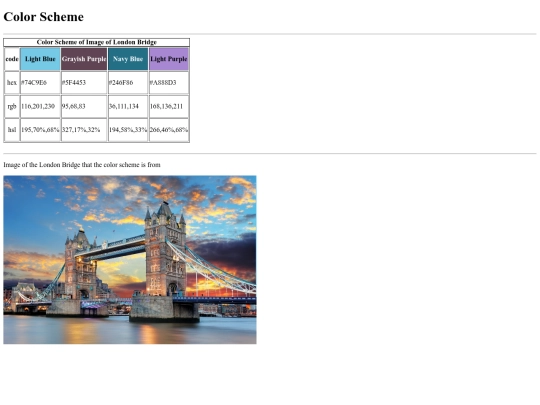Click the Navy Blue color header cell
This screenshot has width=540, height=405.
point(128,59)
